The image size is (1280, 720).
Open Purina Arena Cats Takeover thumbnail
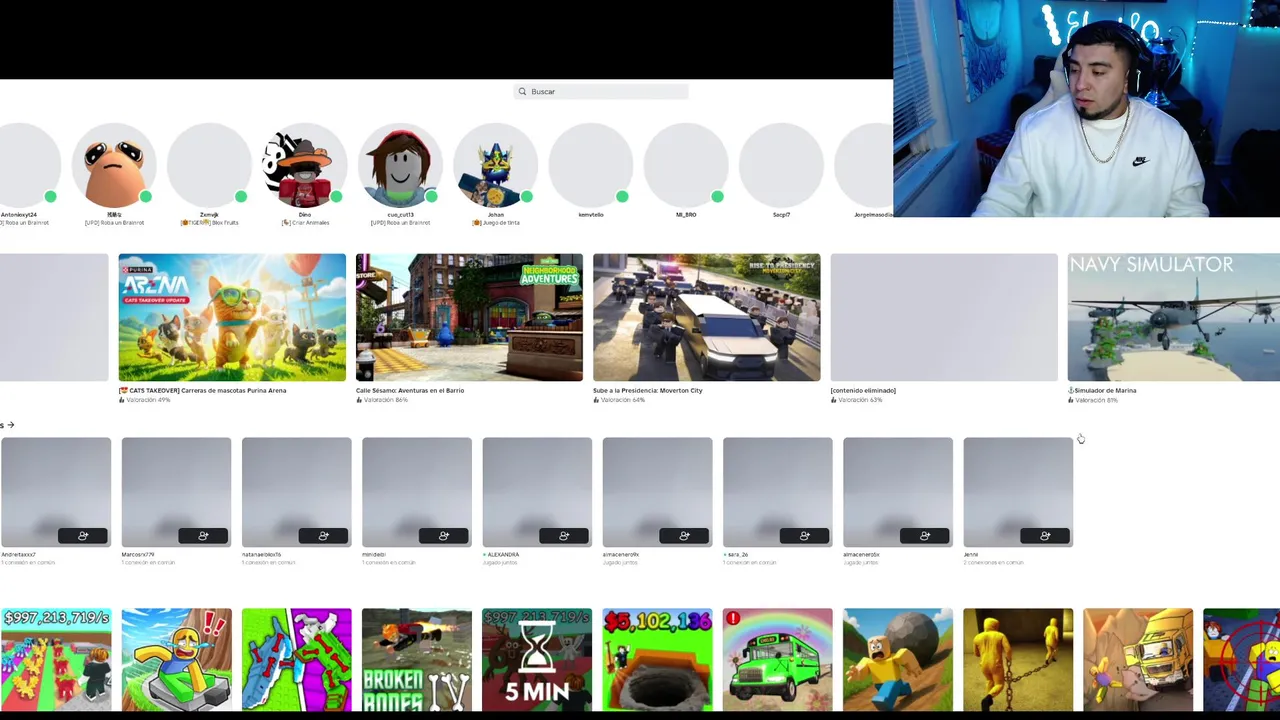point(232,317)
